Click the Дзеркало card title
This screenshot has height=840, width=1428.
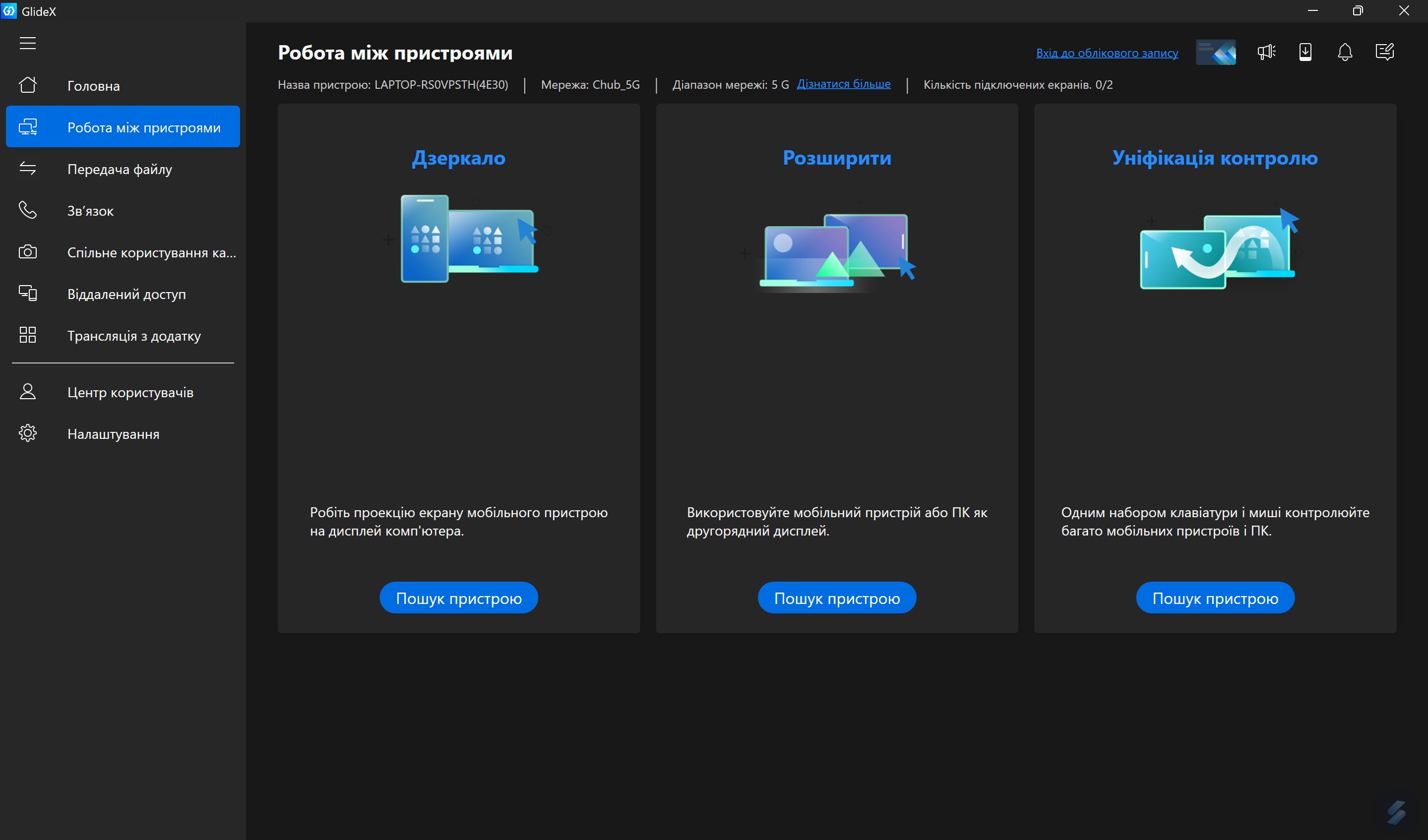(x=458, y=158)
